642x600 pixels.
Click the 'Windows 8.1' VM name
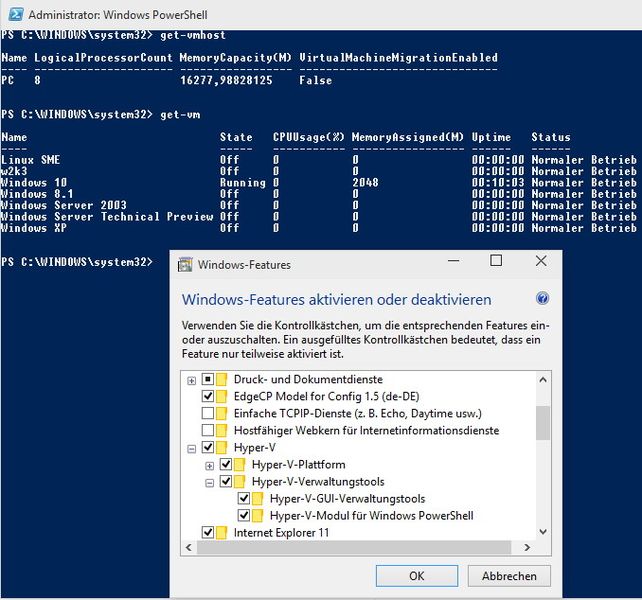[37, 194]
